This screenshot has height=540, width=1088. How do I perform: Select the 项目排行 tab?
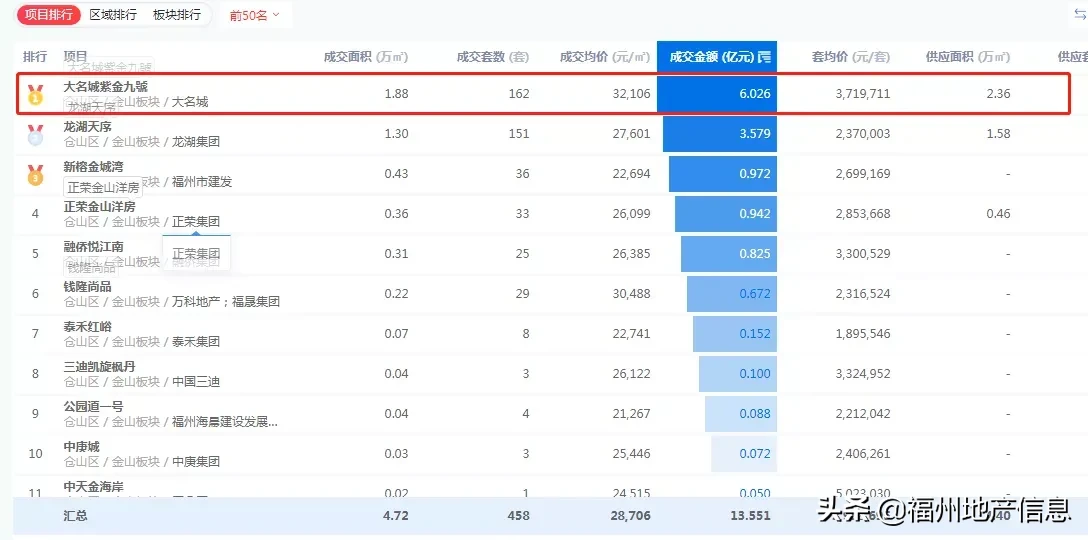click(x=49, y=15)
